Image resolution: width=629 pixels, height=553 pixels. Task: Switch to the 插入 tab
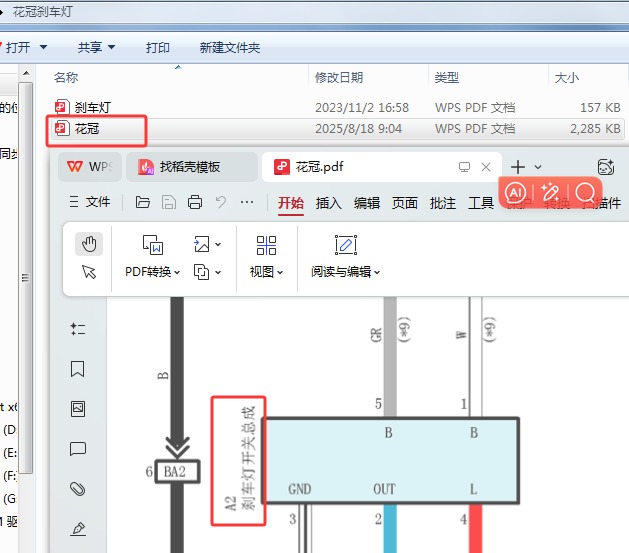[329, 203]
